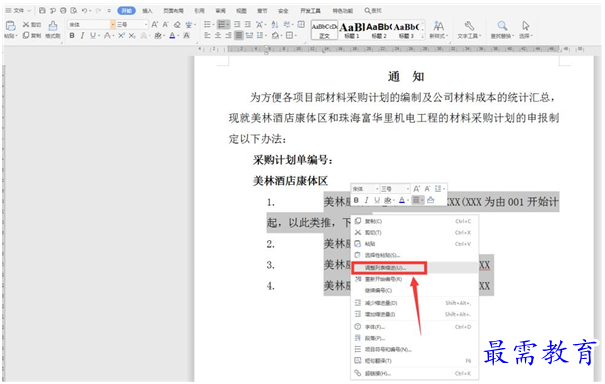Open the bullet list dropdown in ribbon
Image resolution: width=605 pixels, height=384 pixels.
(213, 25)
